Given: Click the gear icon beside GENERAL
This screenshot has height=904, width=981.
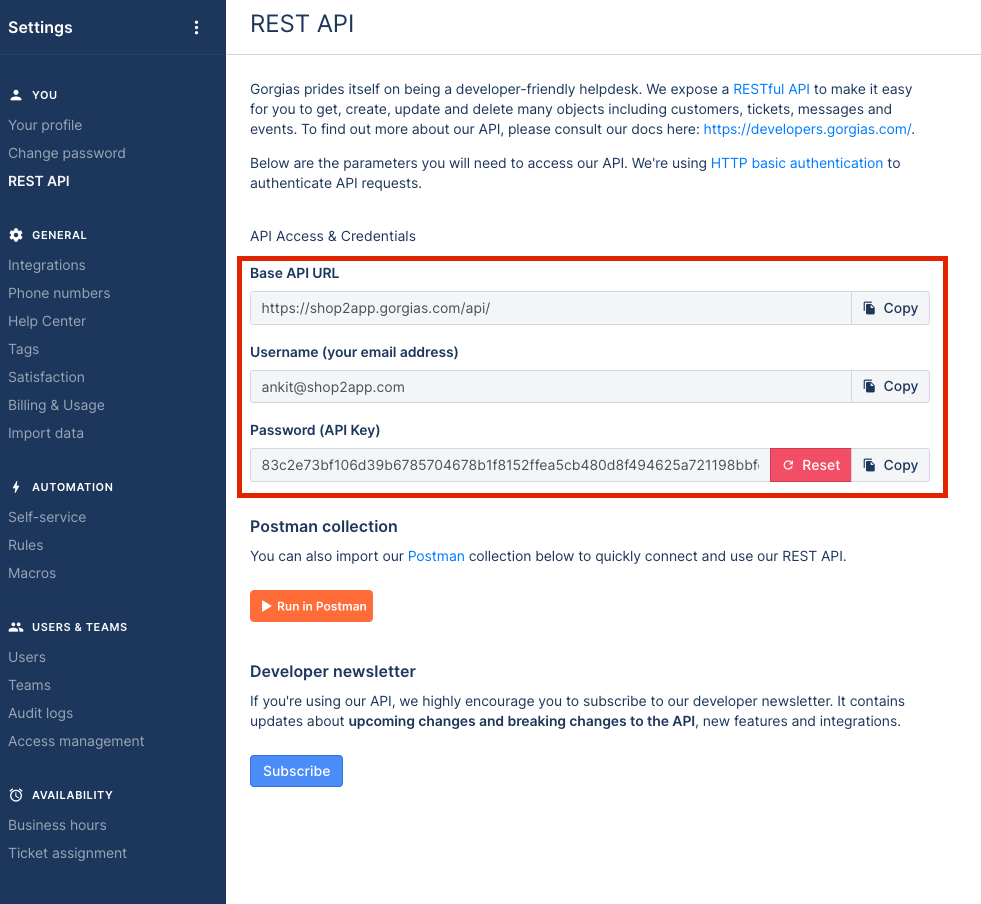Looking at the screenshot, I should [x=16, y=235].
